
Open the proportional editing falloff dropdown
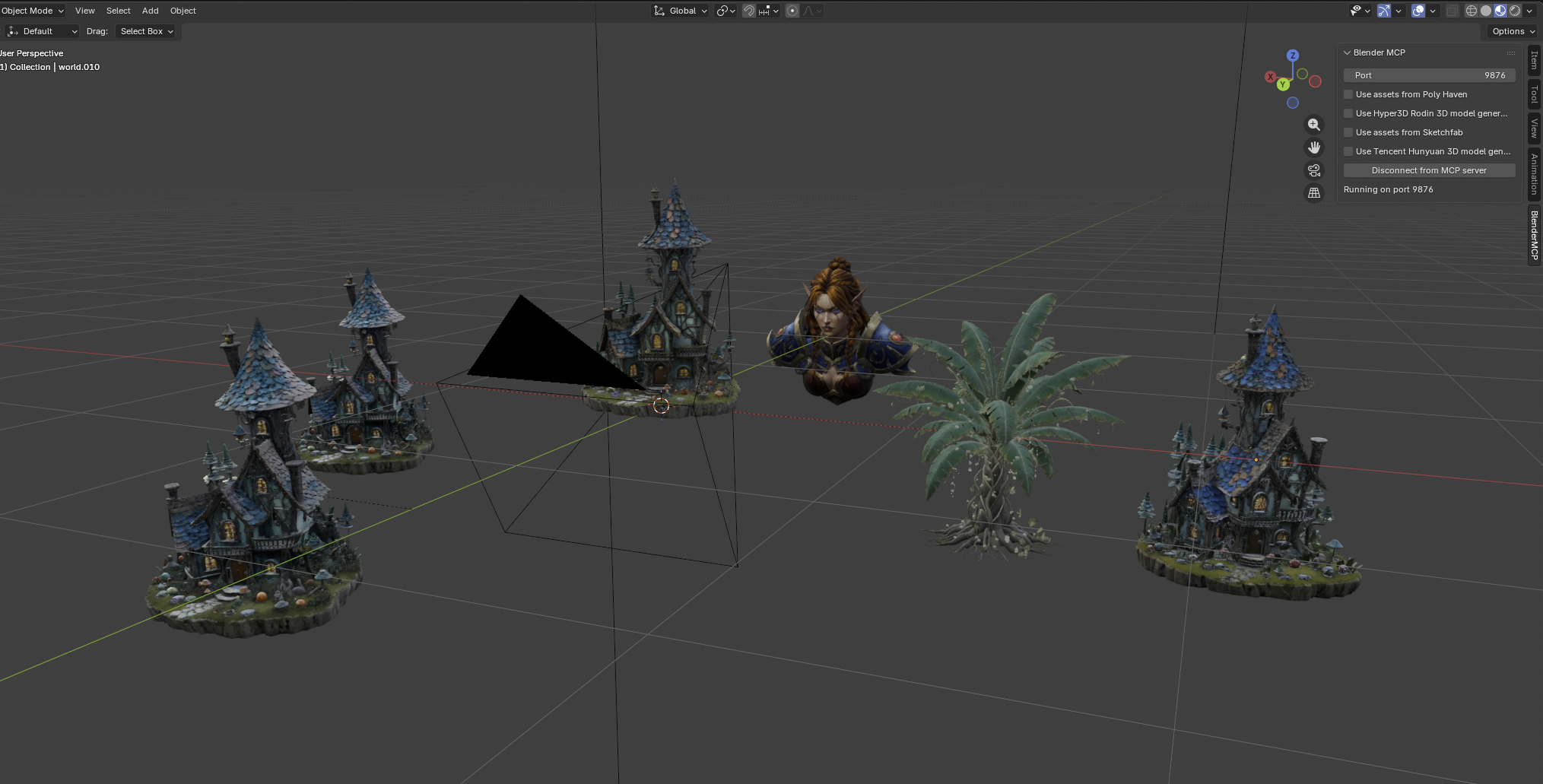pos(811,11)
